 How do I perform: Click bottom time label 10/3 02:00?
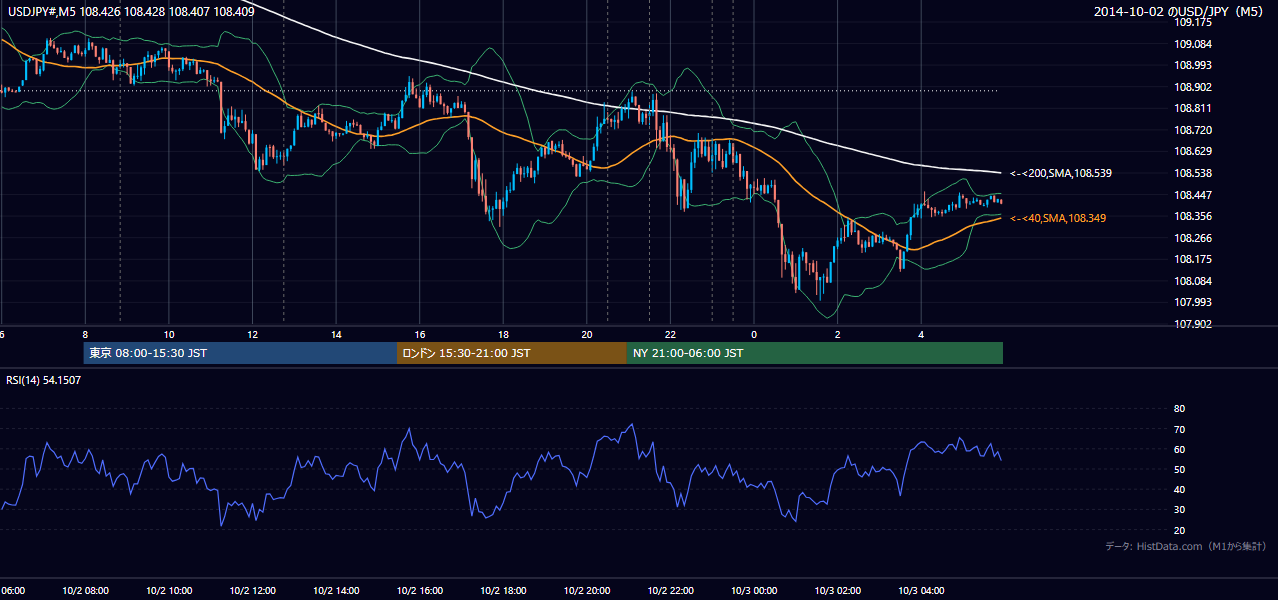tap(837, 591)
